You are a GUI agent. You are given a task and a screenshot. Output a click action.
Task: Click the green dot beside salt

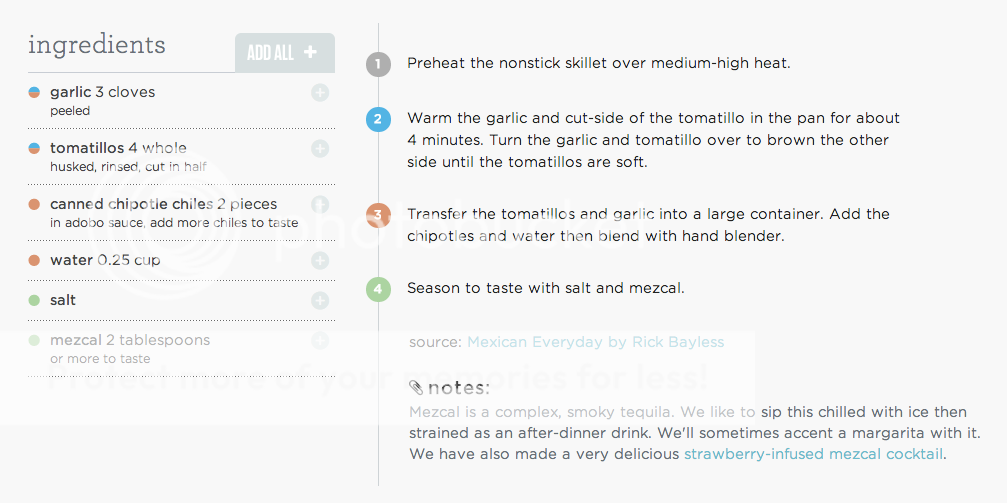coord(34,300)
